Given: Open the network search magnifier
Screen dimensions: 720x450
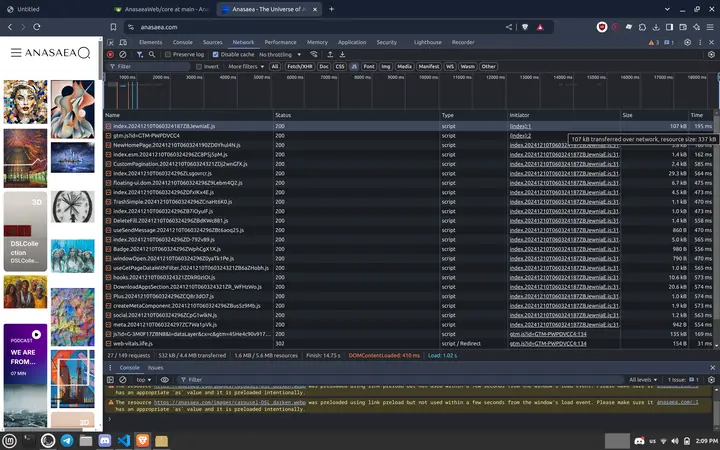Looking at the screenshot, I should tap(150, 54).
